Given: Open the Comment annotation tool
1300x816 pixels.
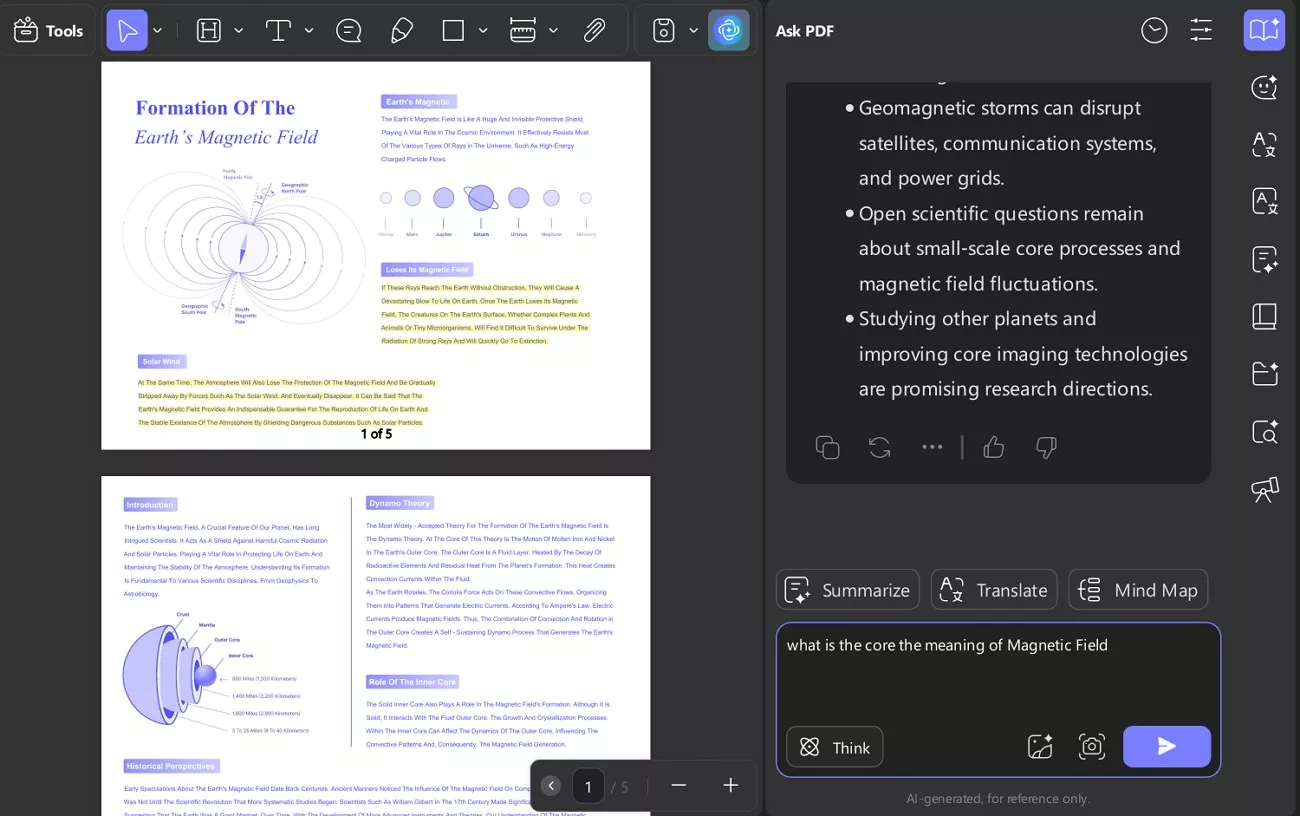Looking at the screenshot, I should pyautogui.click(x=349, y=30).
